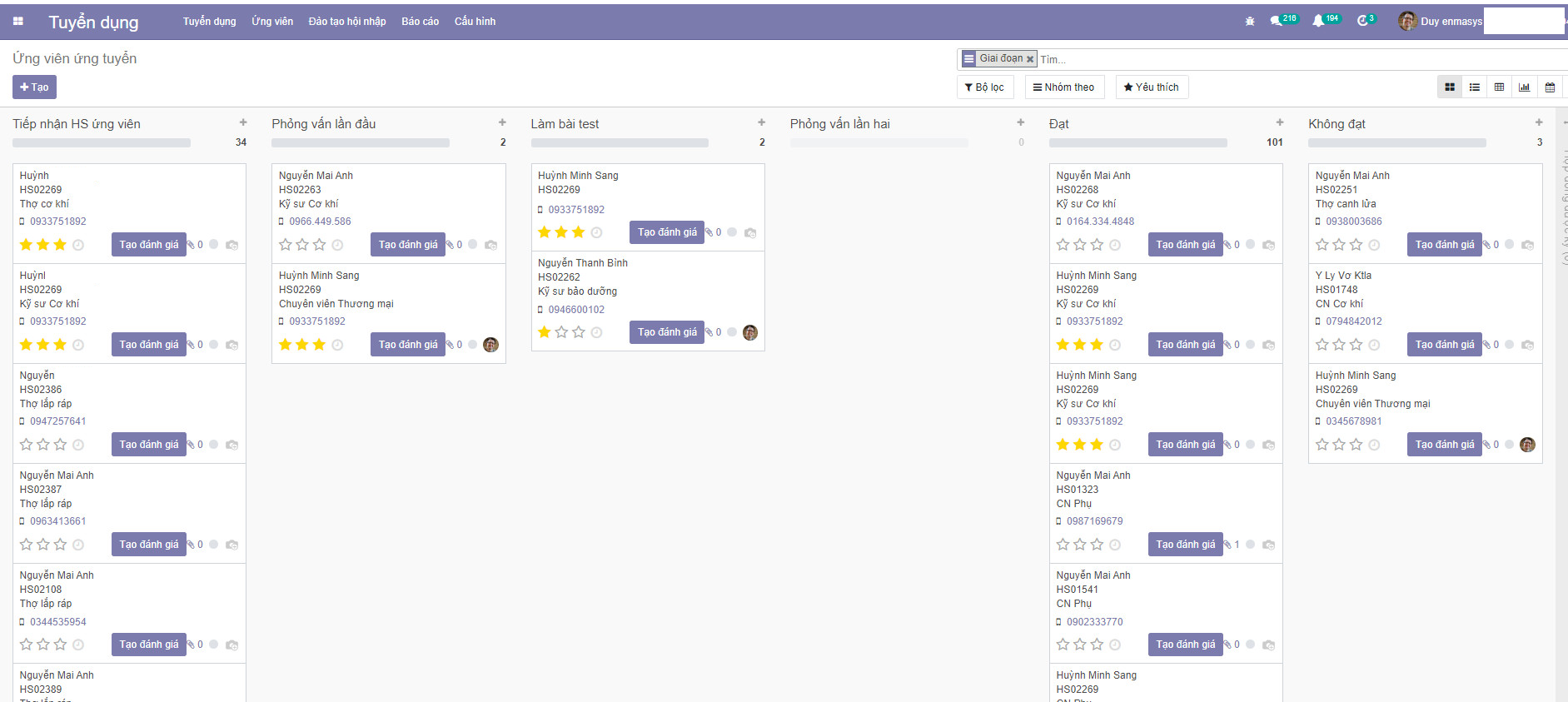Set first star on Nguyễn Mai Anh HS02263 card
Image resolution: width=1568 pixels, height=702 pixels.
286,245
